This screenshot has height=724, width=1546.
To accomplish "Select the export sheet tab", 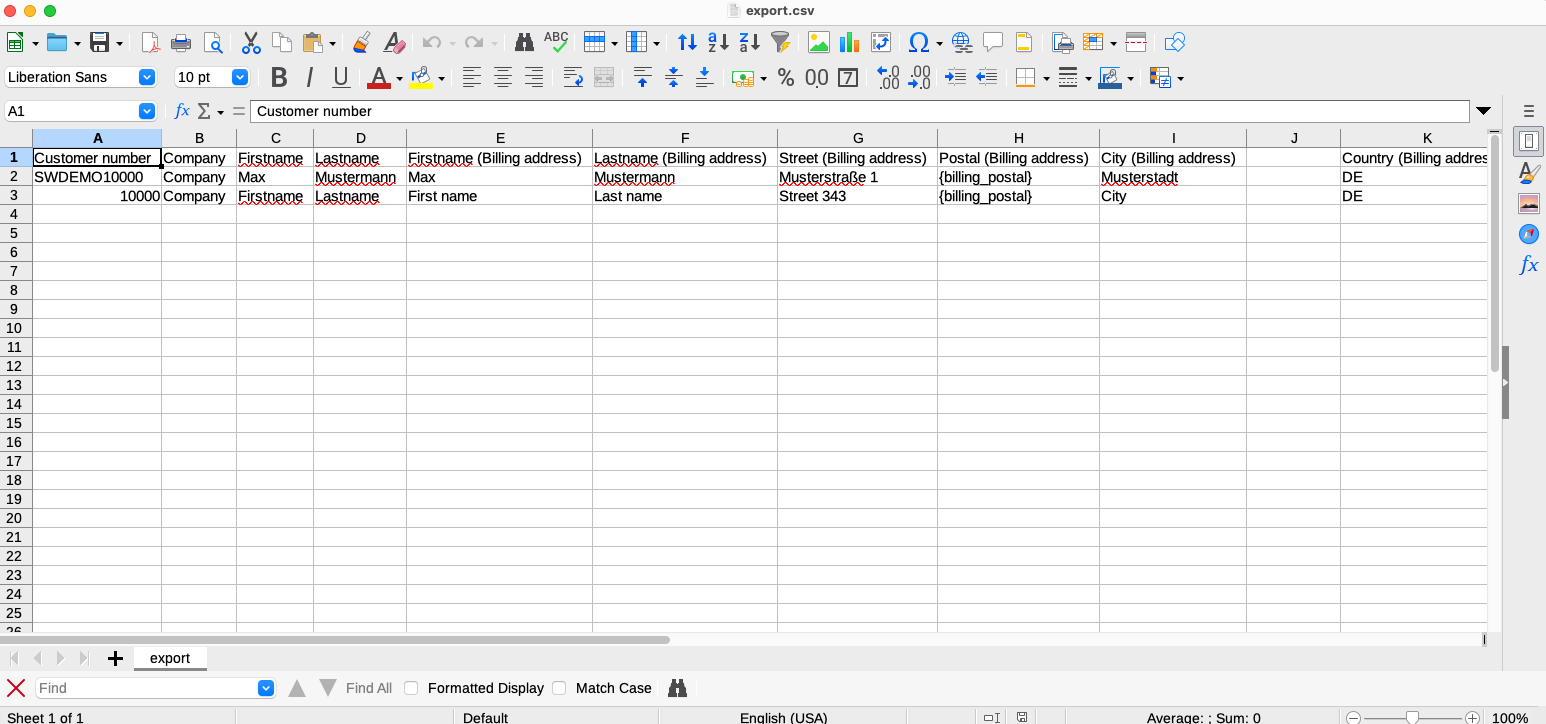I will 170,658.
